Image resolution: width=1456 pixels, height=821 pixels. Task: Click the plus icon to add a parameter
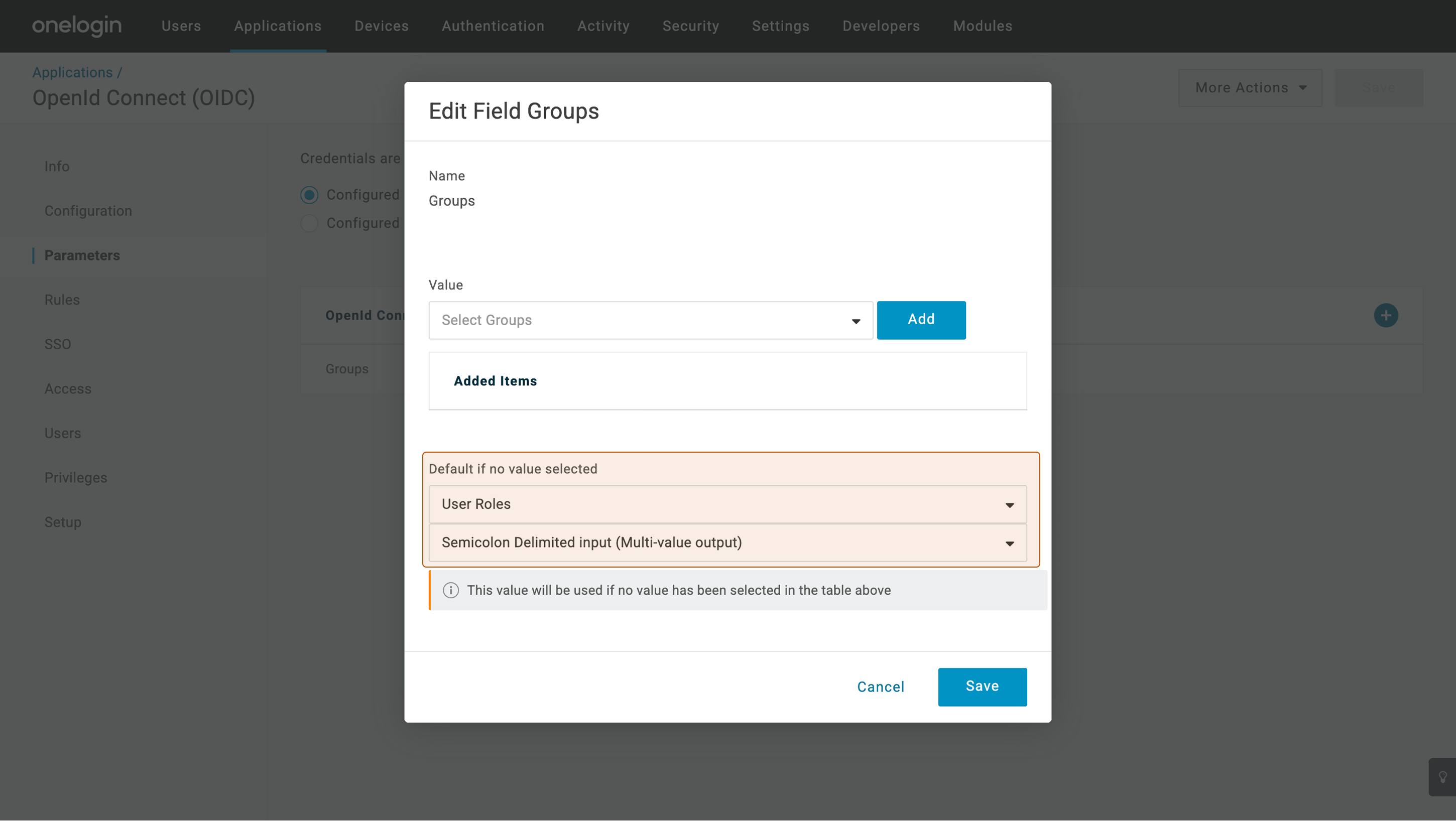click(x=1385, y=315)
